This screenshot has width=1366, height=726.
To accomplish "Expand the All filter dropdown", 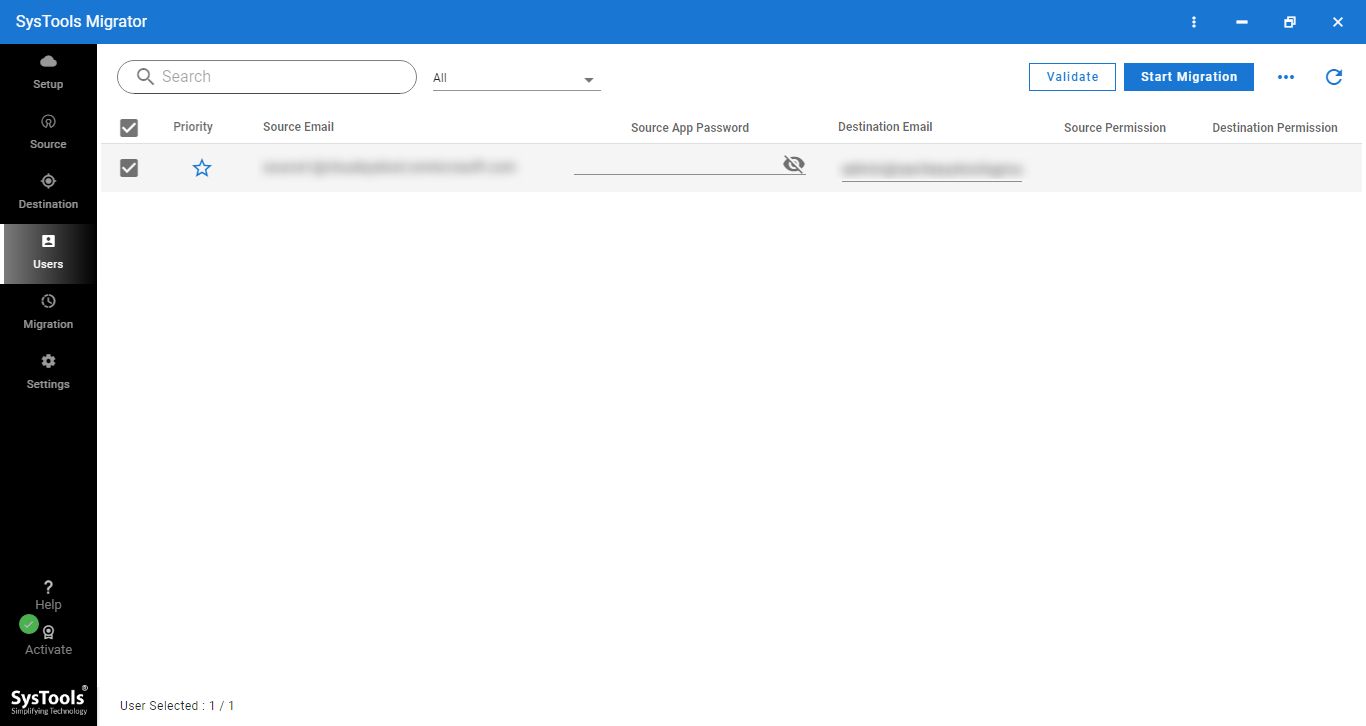I will pos(589,79).
